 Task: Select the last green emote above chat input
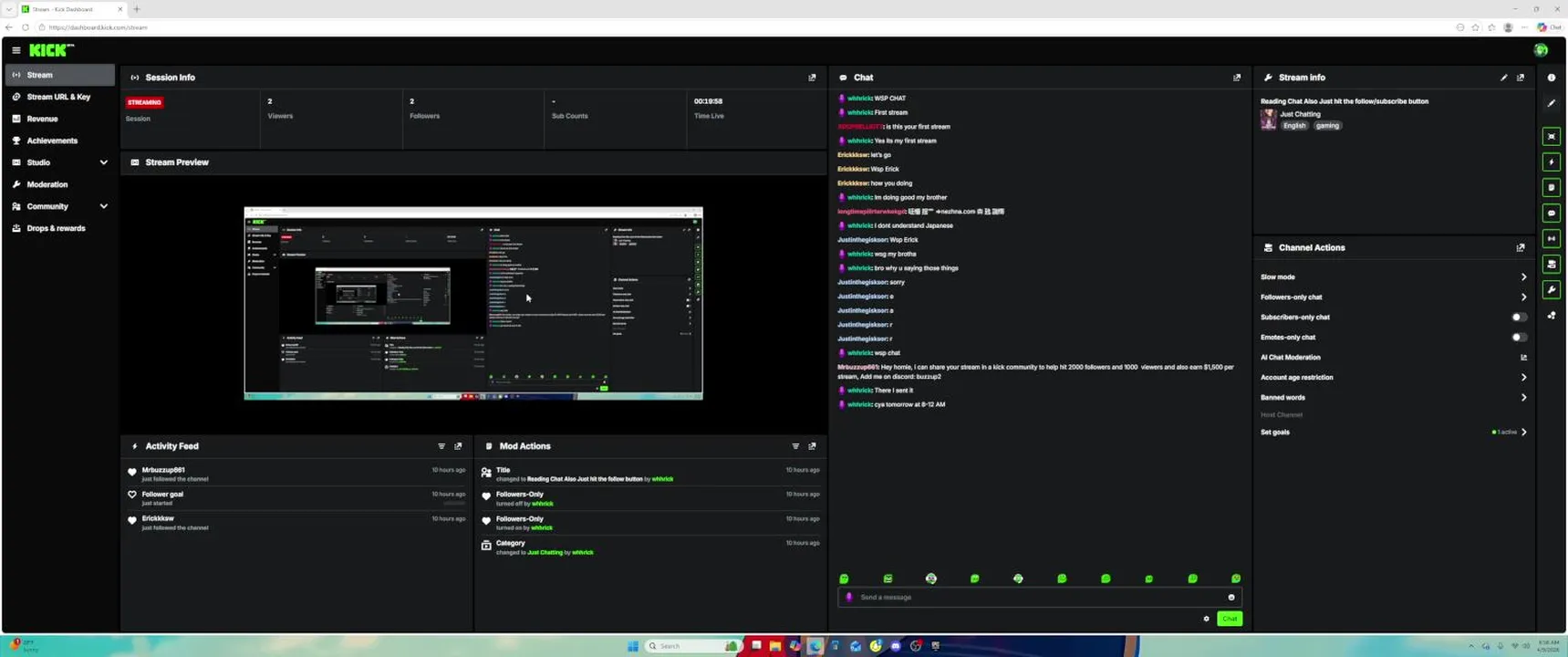(x=1236, y=579)
